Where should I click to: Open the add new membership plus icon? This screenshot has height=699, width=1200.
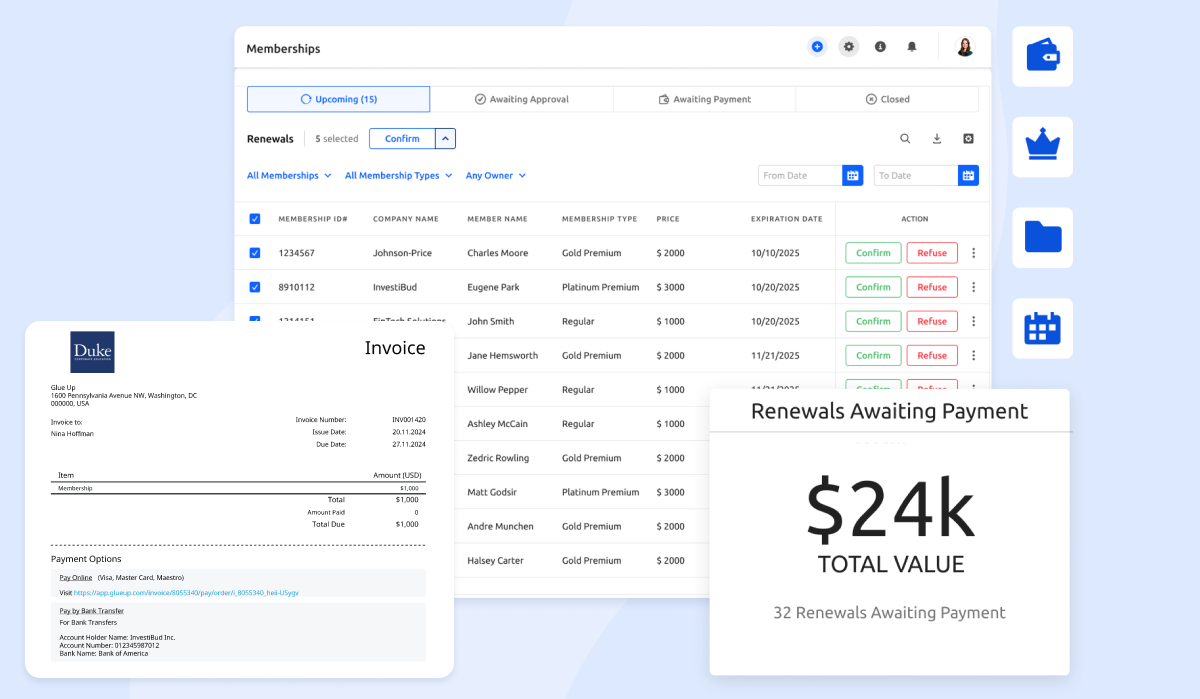coord(817,46)
